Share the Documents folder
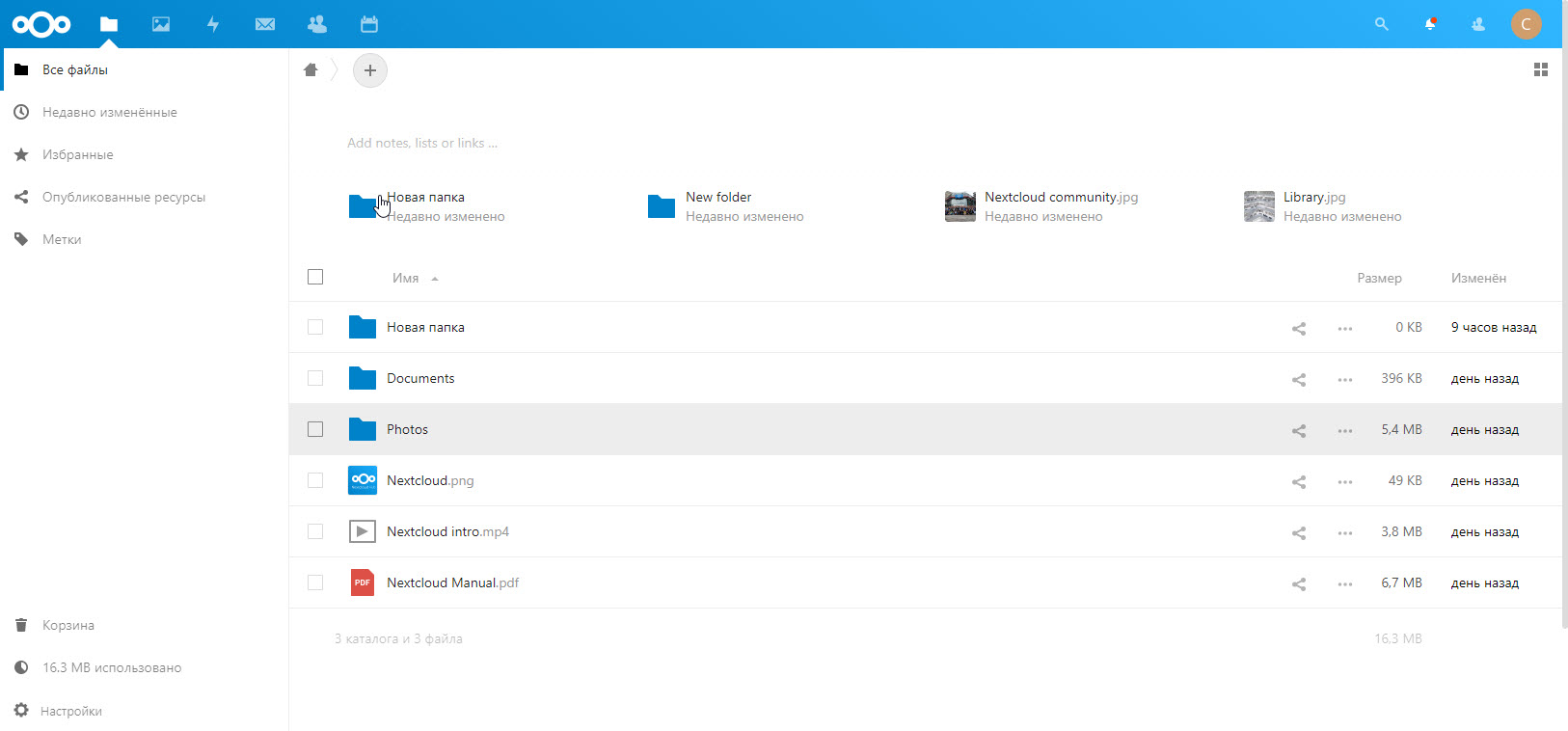 (x=1299, y=379)
